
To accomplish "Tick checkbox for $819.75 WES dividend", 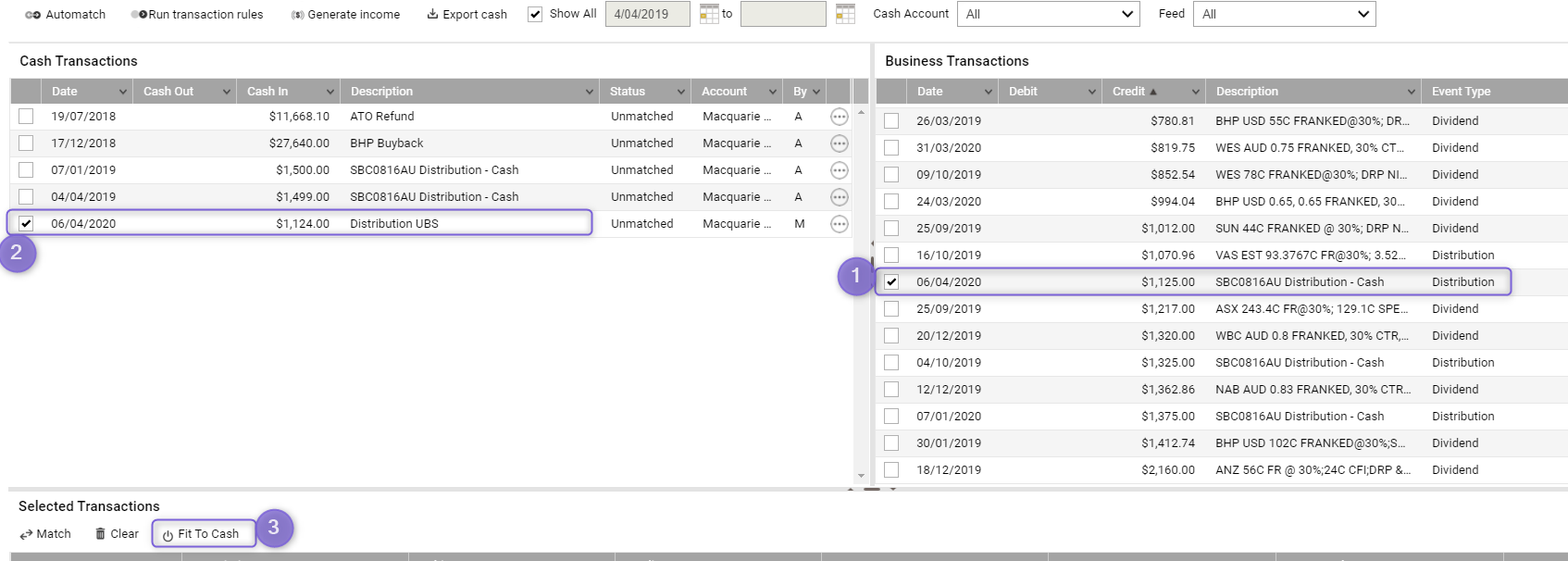I will pyautogui.click(x=891, y=148).
